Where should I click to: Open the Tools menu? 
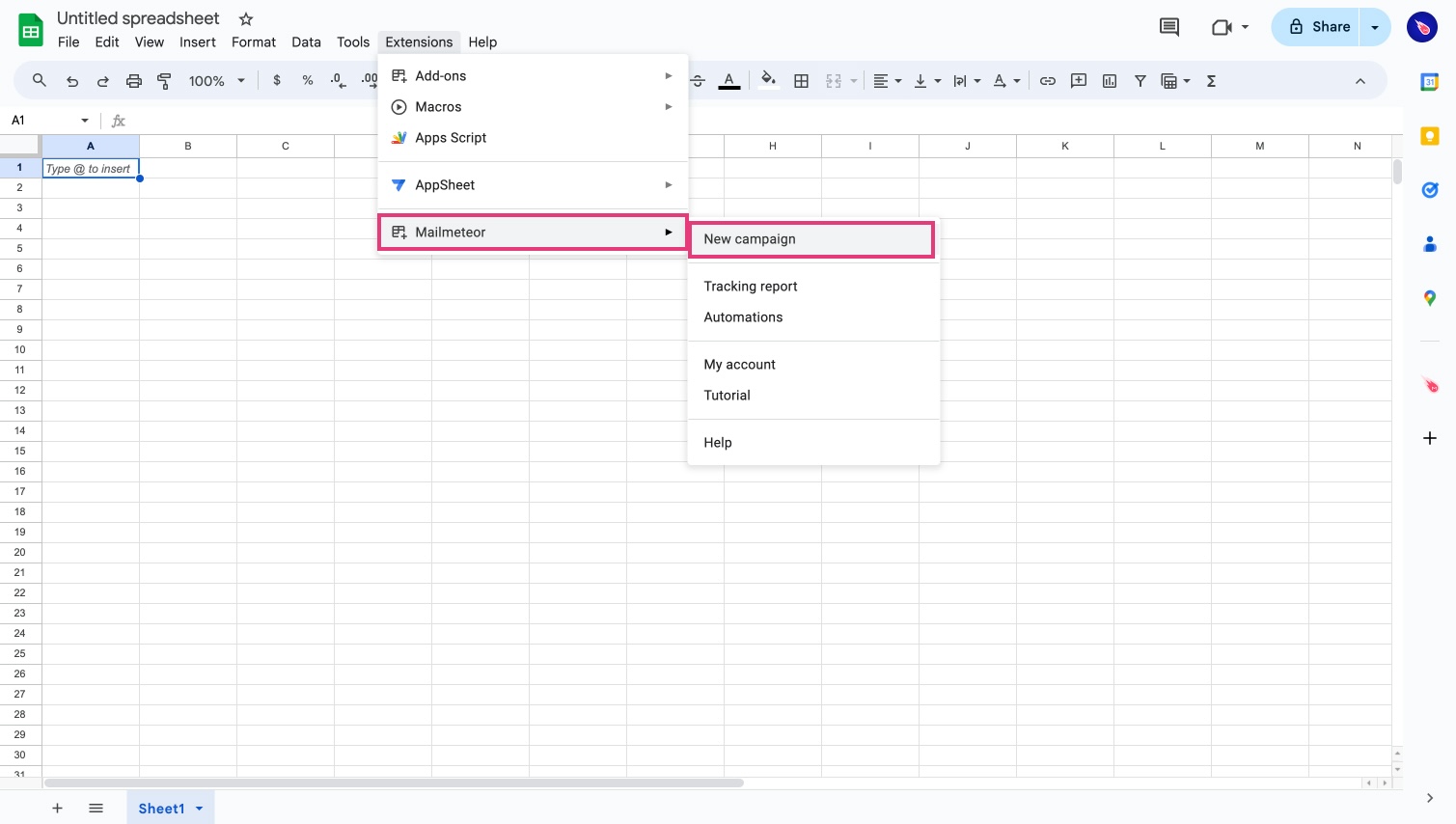pyautogui.click(x=353, y=42)
